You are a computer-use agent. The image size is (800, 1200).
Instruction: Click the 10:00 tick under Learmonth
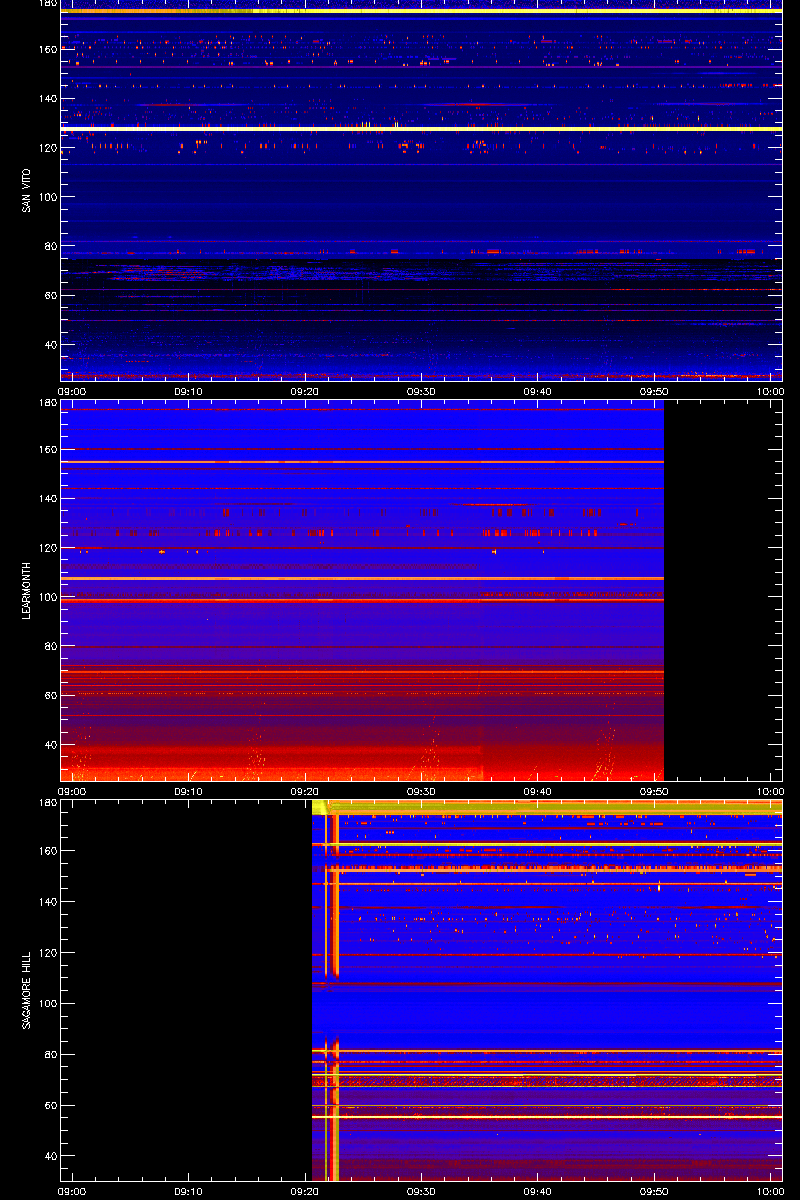pos(770,791)
